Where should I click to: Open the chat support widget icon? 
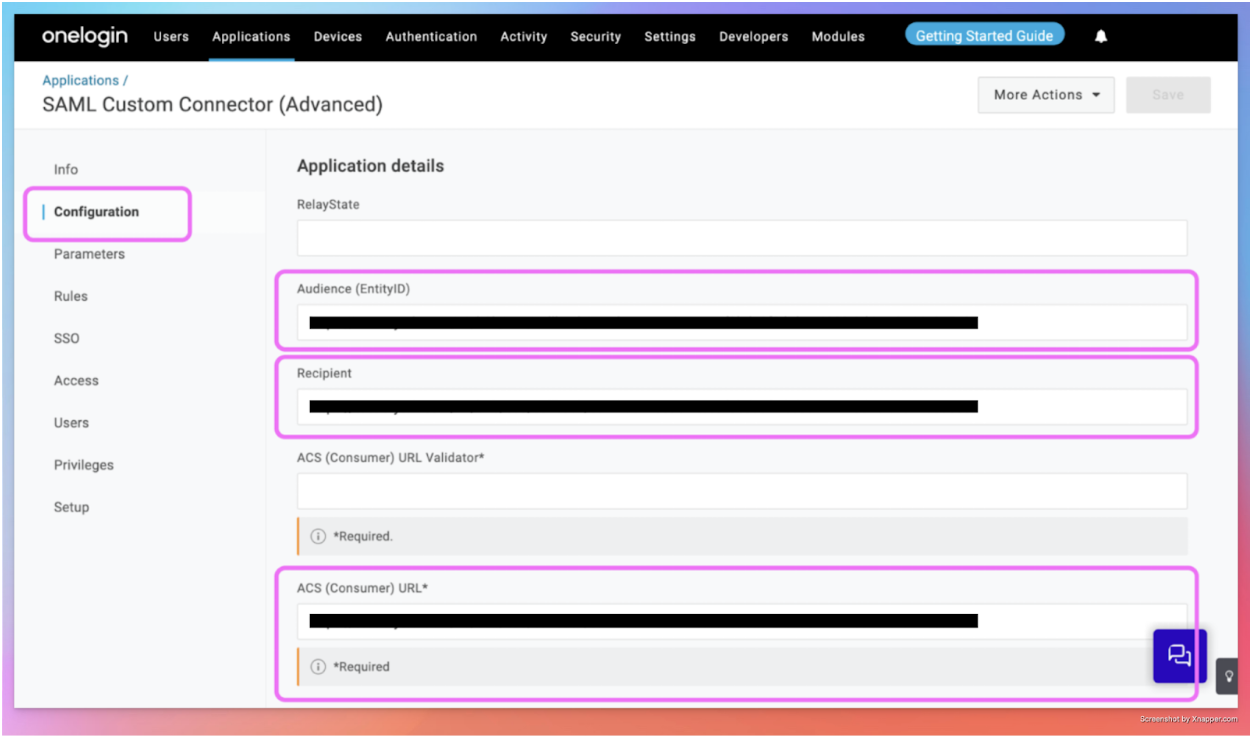click(x=1180, y=656)
